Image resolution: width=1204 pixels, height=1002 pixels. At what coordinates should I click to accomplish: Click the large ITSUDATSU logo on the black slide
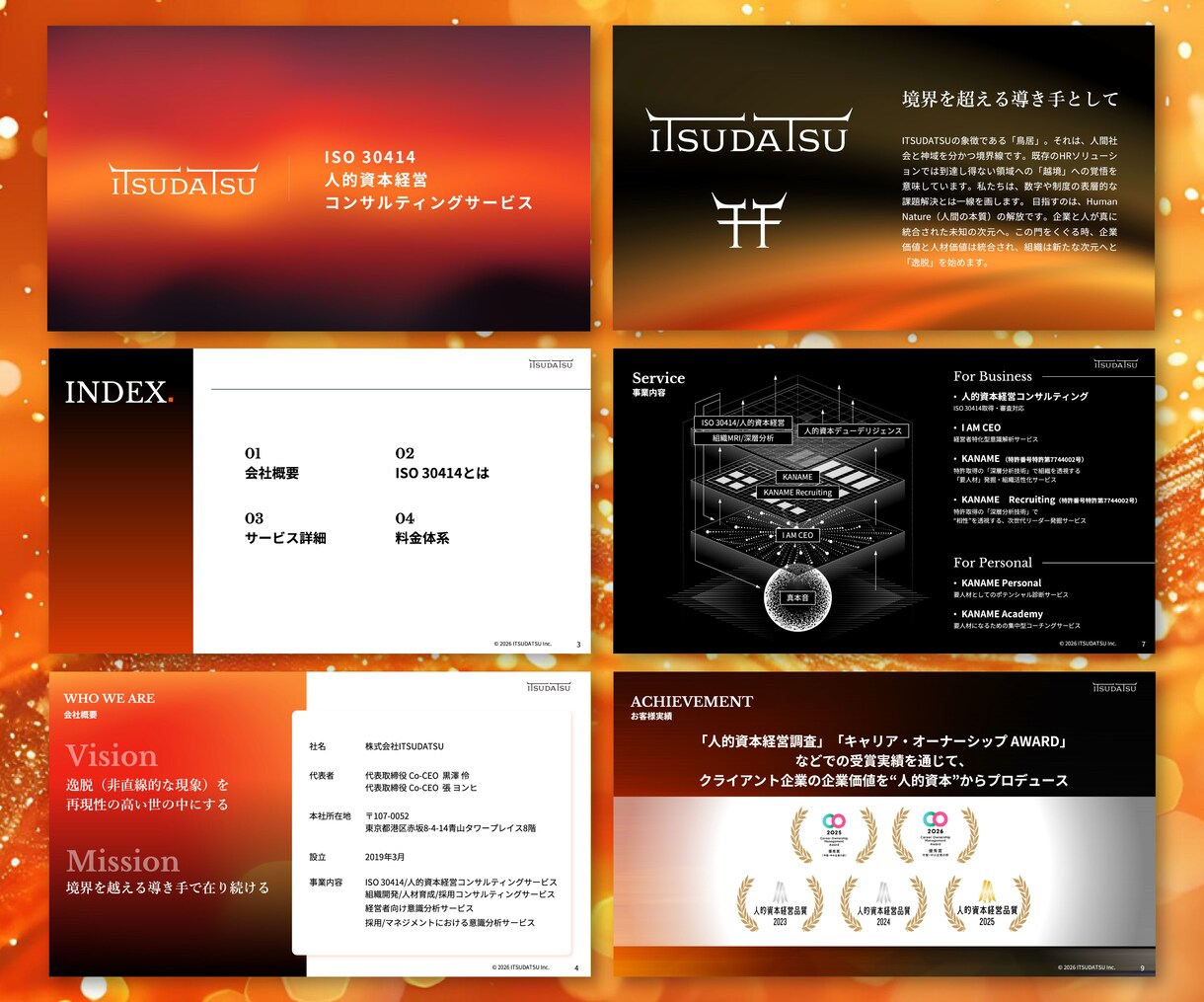(748, 131)
